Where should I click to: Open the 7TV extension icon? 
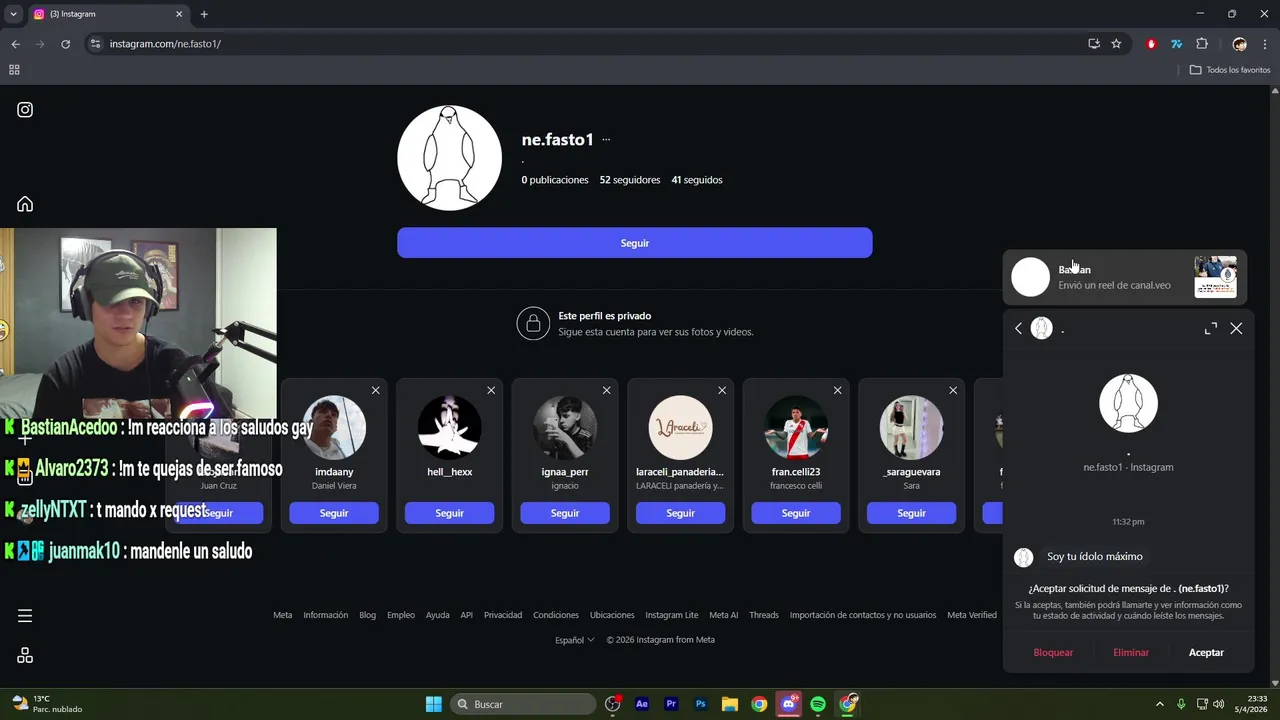click(1177, 44)
